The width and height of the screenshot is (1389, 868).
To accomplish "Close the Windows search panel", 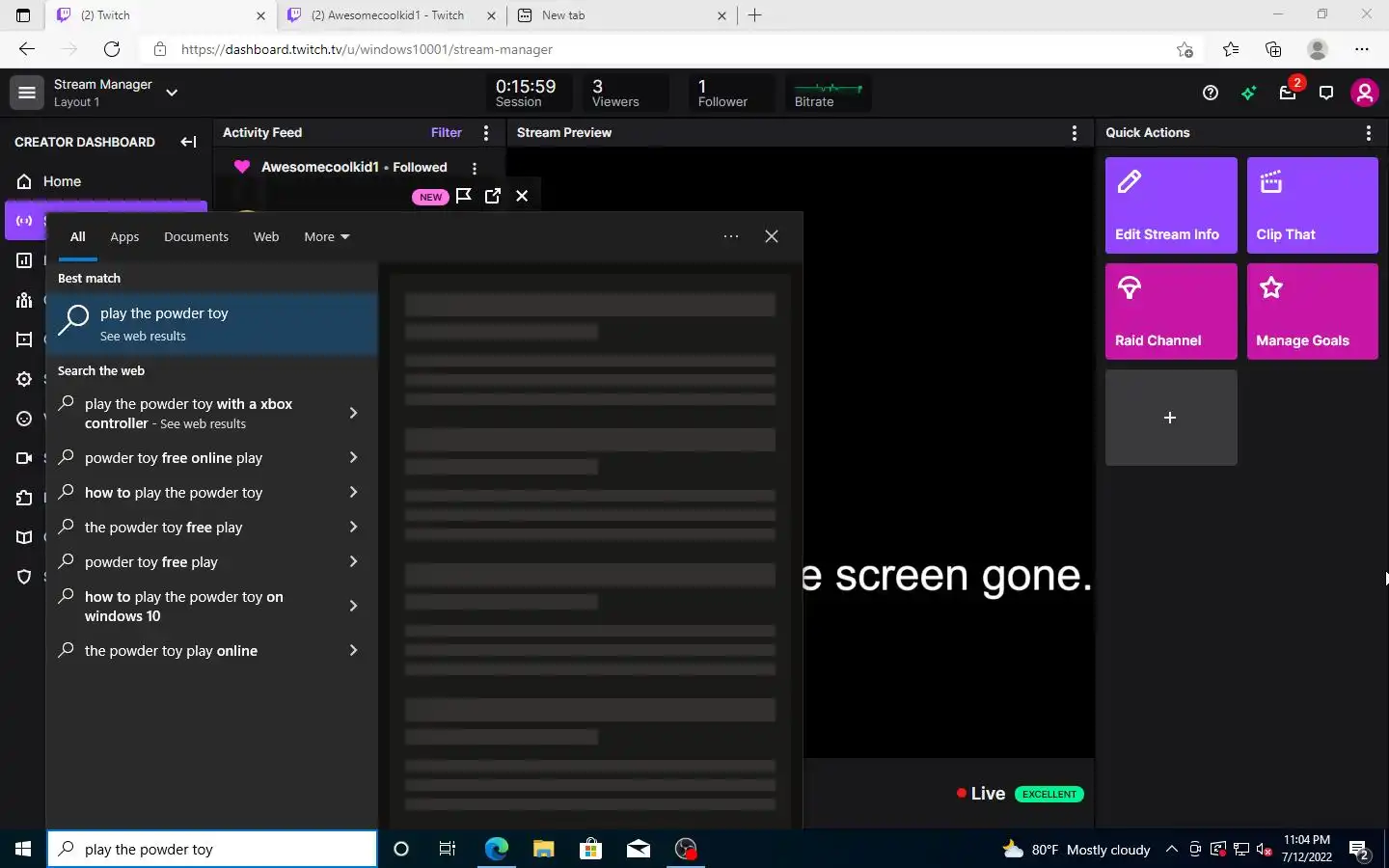I will coord(772,236).
